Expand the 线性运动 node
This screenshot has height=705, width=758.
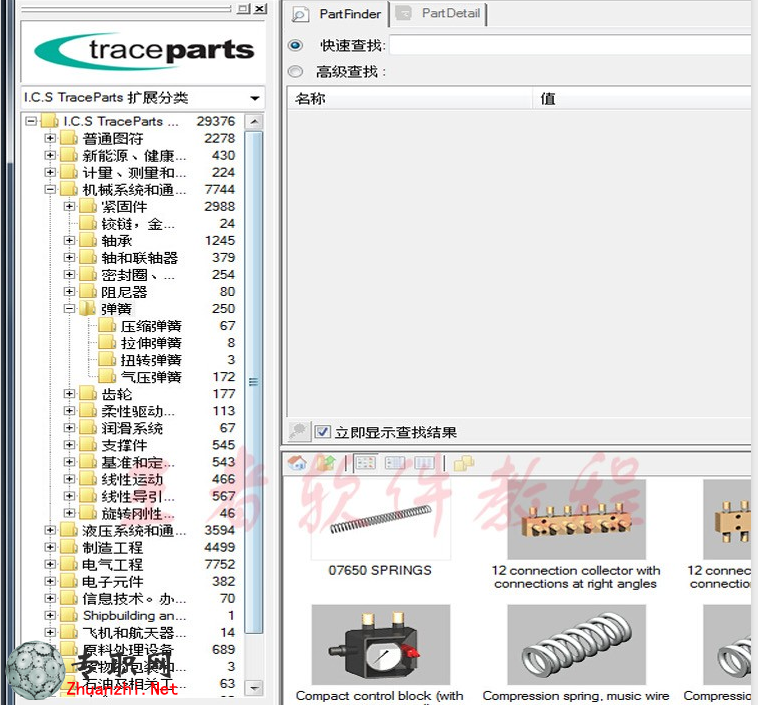pyautogui.click(x=69, y=479)
